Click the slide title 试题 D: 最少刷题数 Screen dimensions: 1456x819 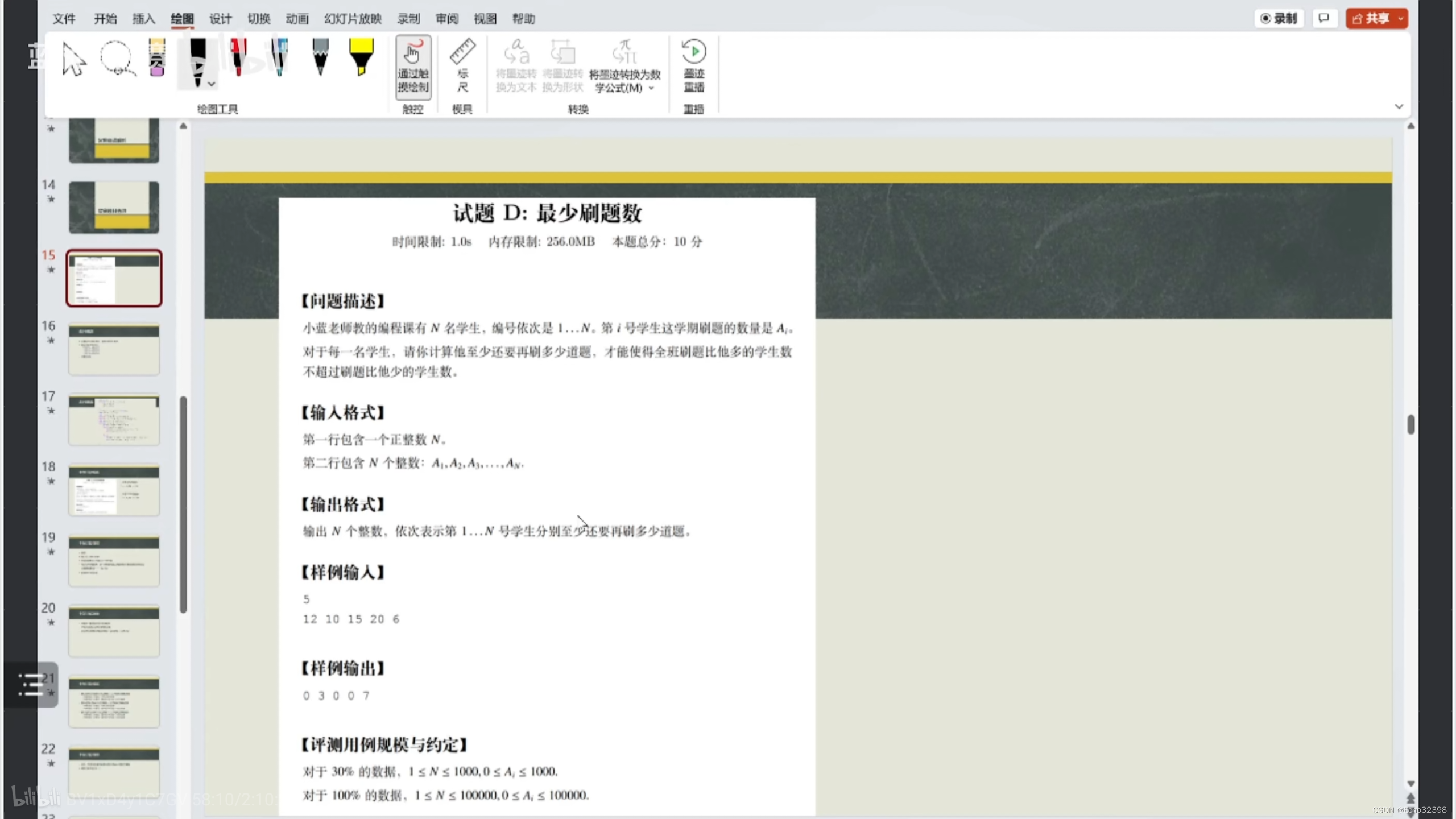tap(547, 213)
